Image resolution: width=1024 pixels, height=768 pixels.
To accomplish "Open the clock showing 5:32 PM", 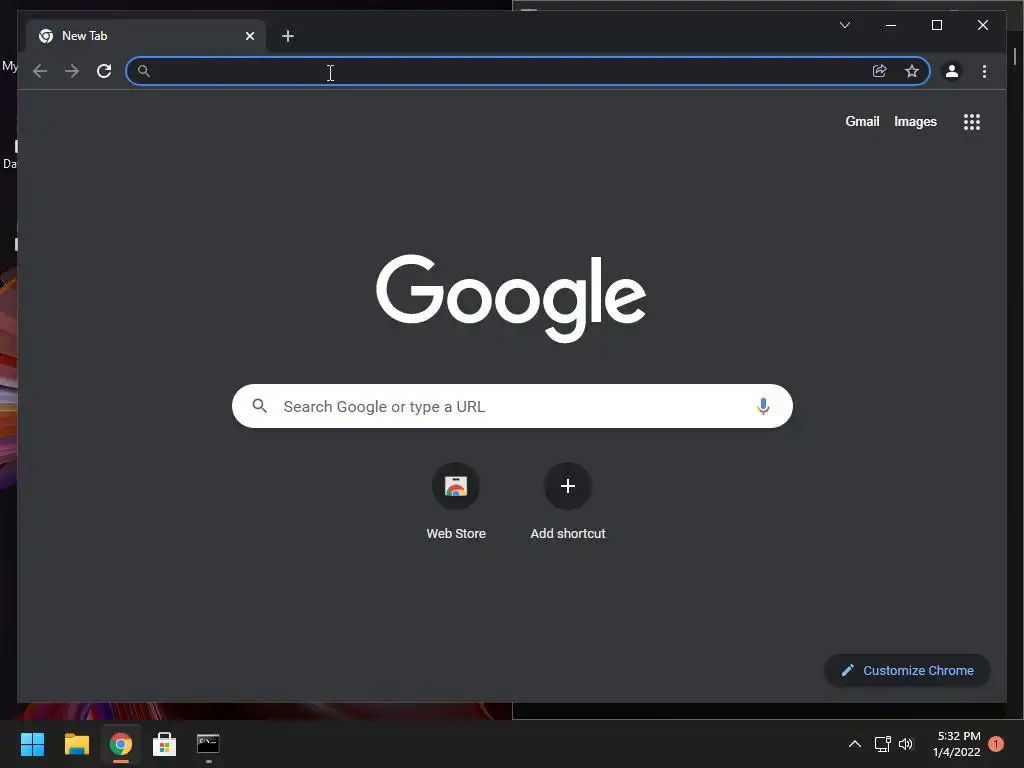I will [956, 744].
